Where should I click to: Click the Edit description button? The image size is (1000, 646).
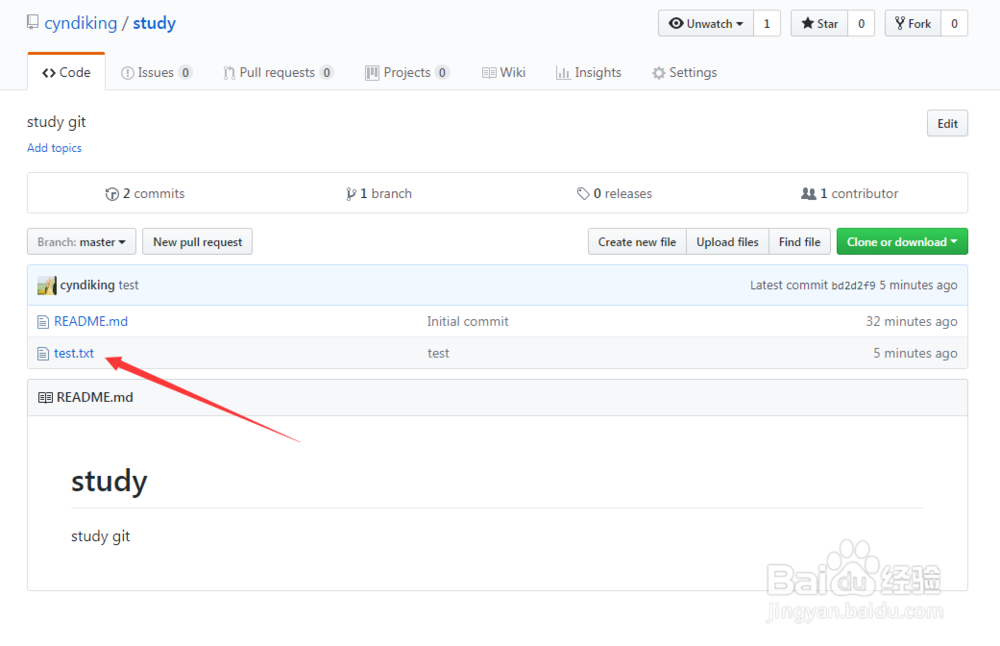(x=947, y=124)
